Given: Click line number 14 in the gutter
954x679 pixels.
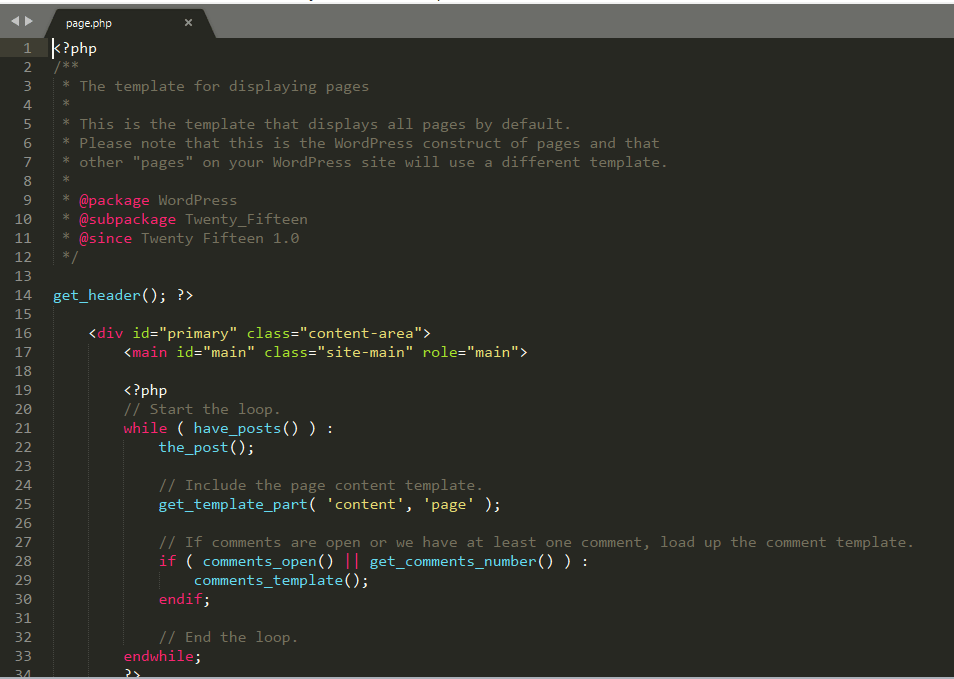Looking at the screenshot, I should [x=24, y=294].
